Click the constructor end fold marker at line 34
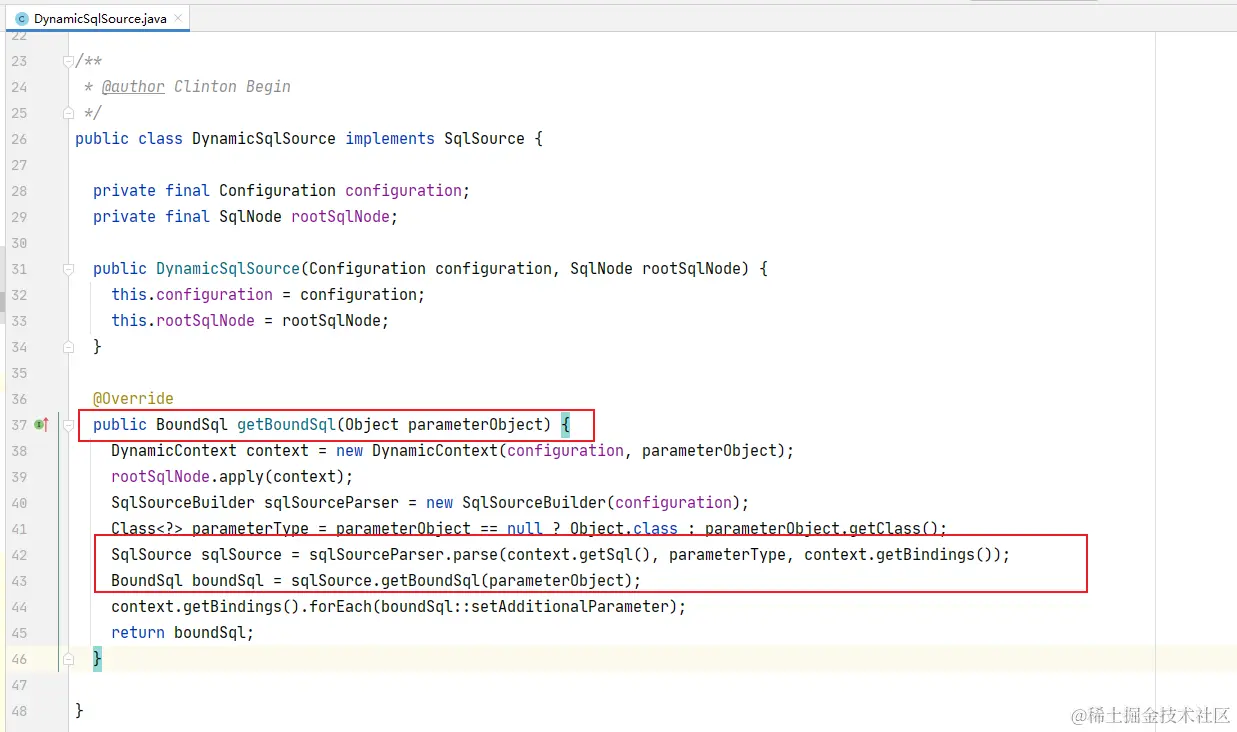Image resolution: width=1237 pixels, height=732 pixels. click(x=68, y=347)
